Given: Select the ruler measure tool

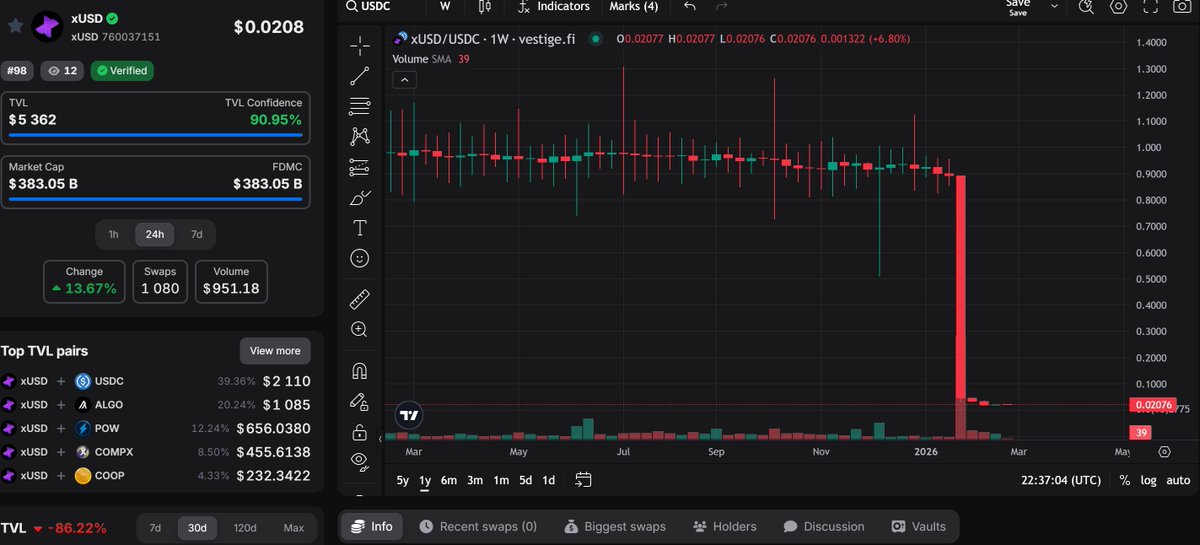Looking at the screenshot, I should pos(360,298).
